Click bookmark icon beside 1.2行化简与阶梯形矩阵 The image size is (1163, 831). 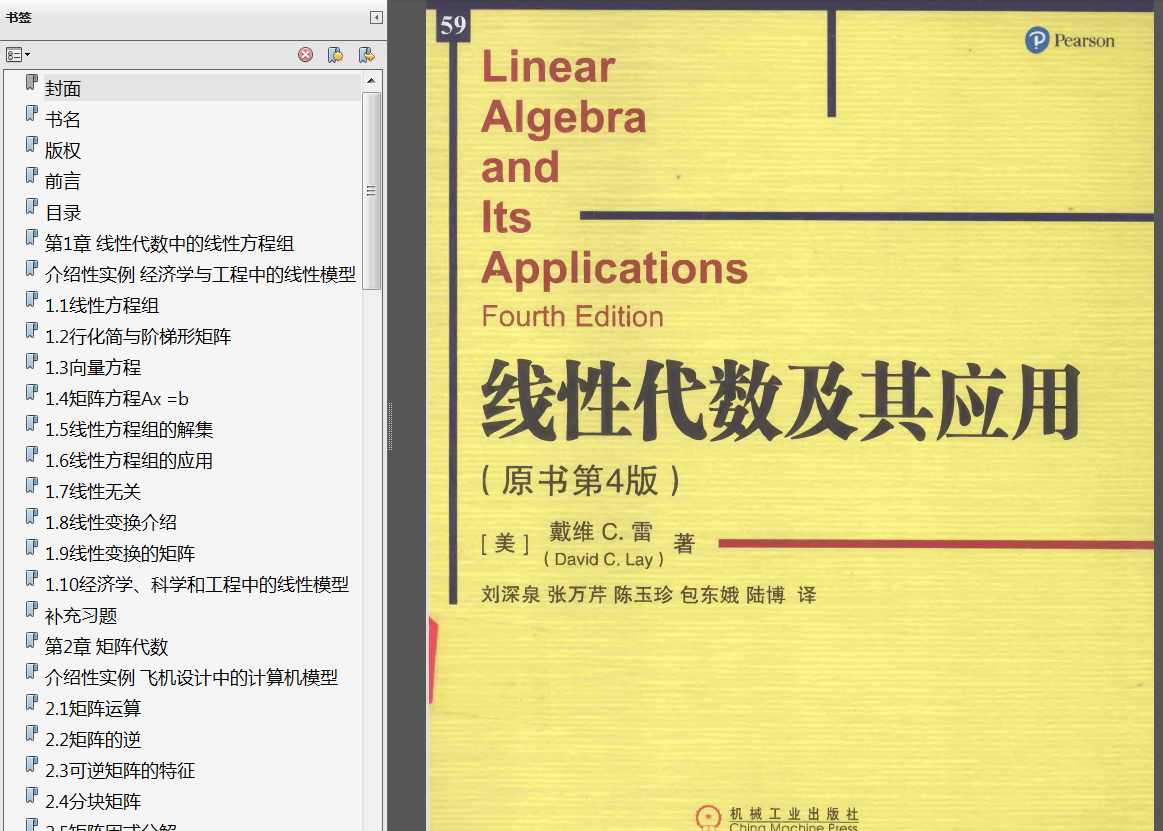click(31, 331)
